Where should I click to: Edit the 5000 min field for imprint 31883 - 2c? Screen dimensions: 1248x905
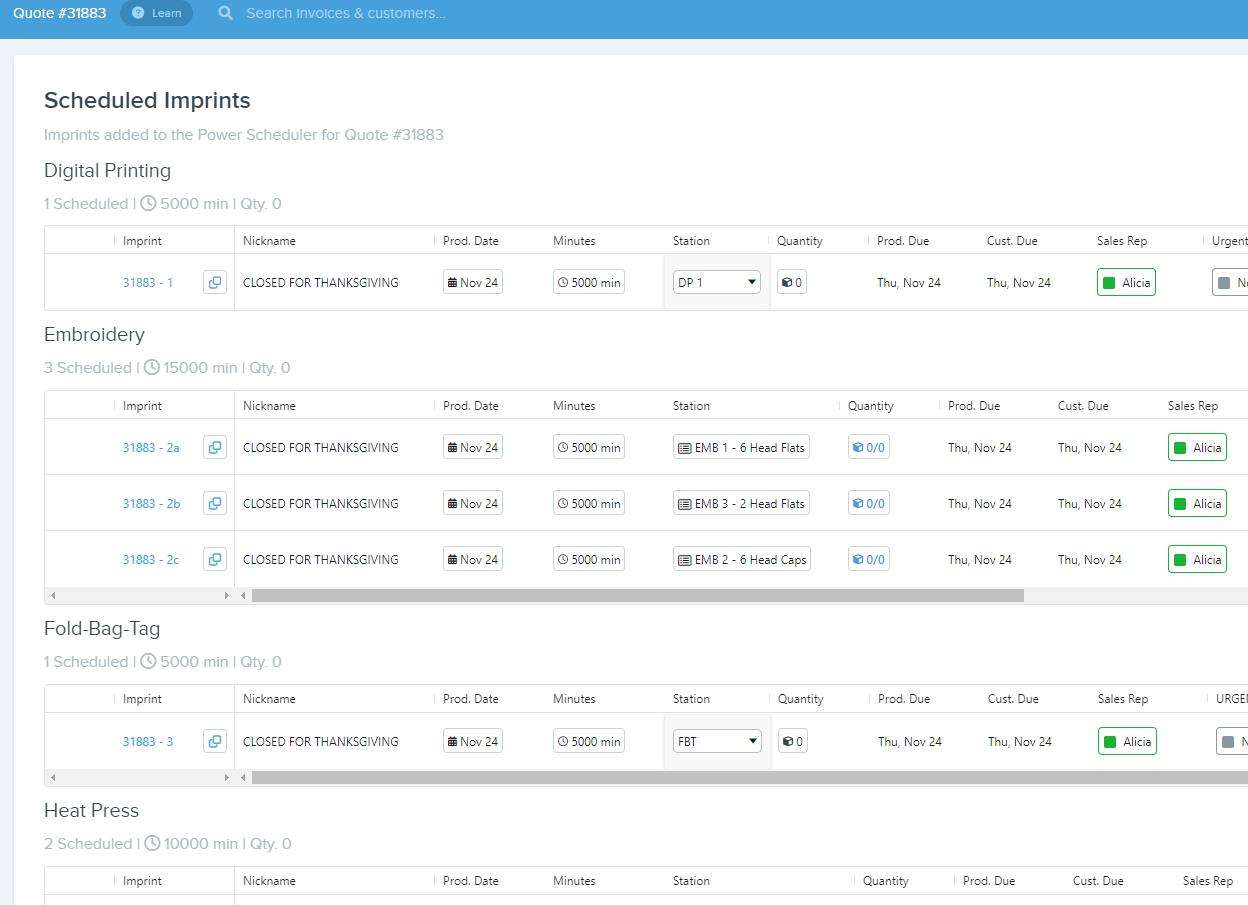pos(589,559)
